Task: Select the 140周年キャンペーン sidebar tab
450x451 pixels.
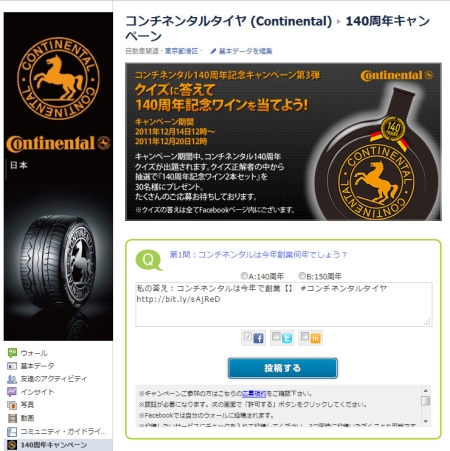Action: (58, 445)
